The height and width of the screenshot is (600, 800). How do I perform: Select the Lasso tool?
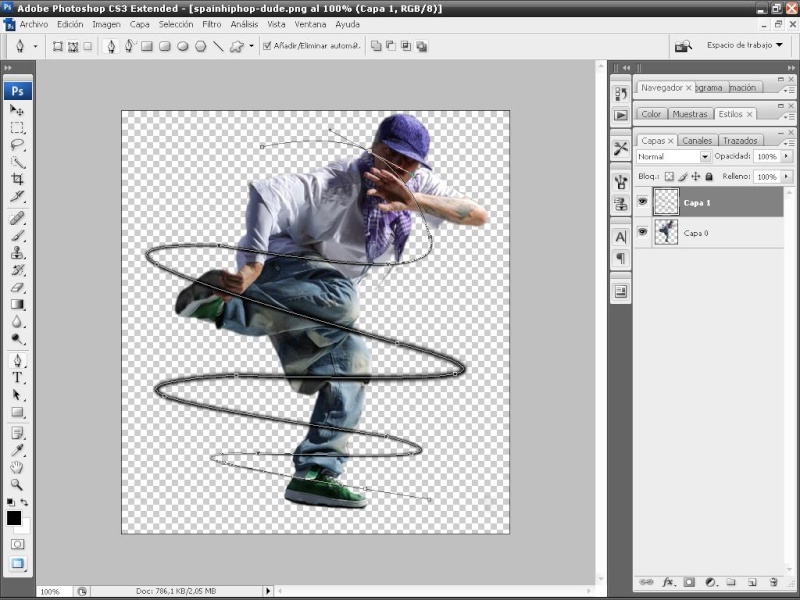17,145
